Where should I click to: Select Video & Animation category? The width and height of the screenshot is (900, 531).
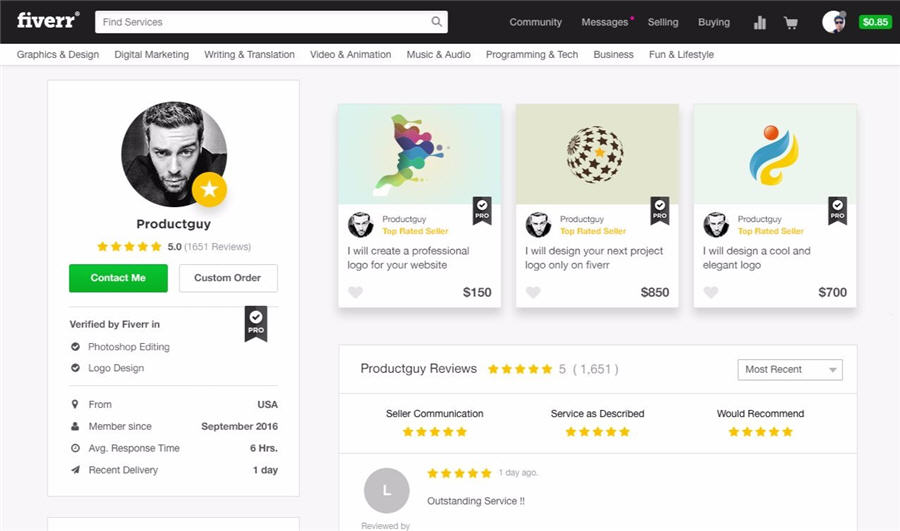coord(350,55)
